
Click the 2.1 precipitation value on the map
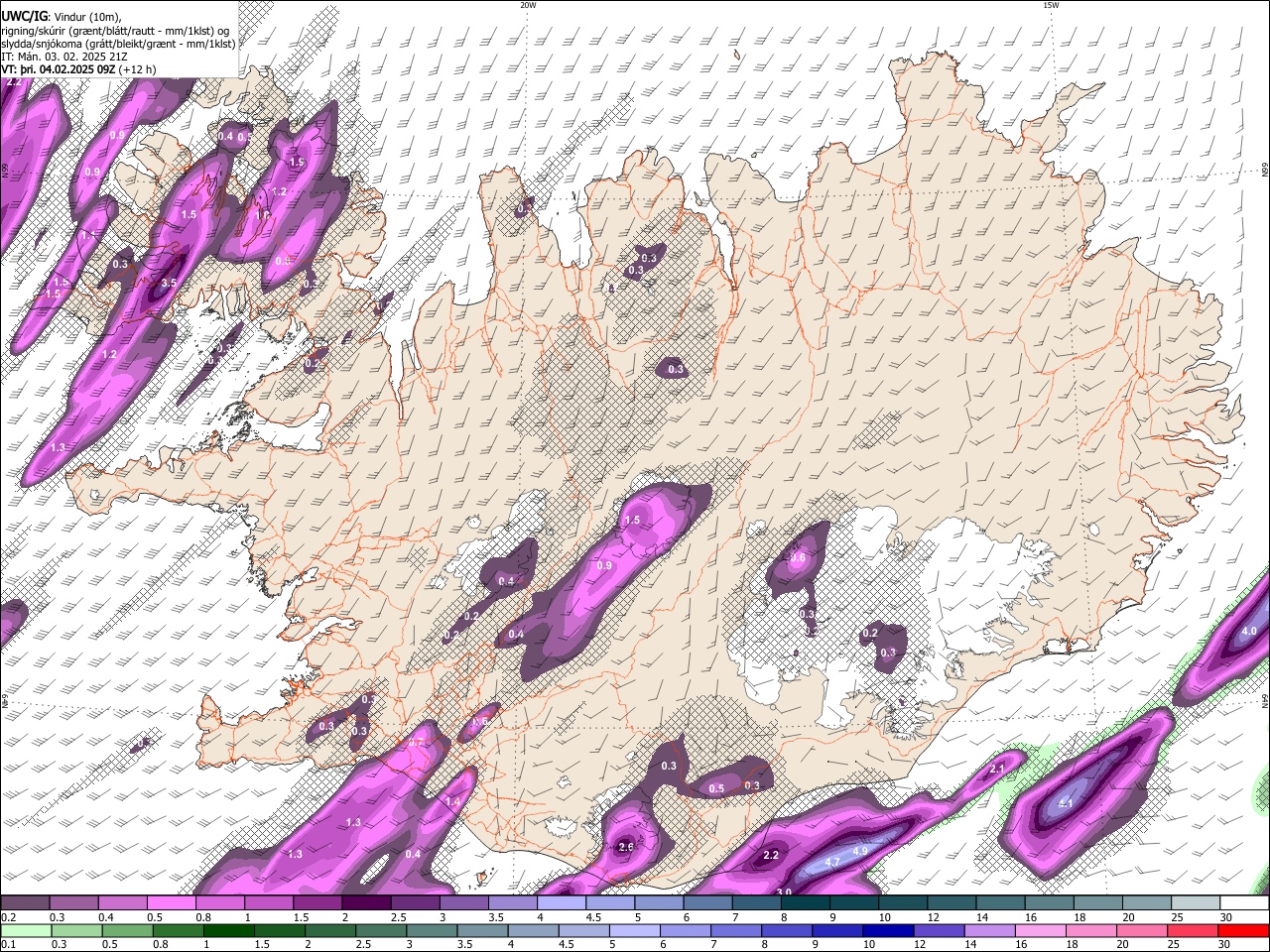point(998,769)
